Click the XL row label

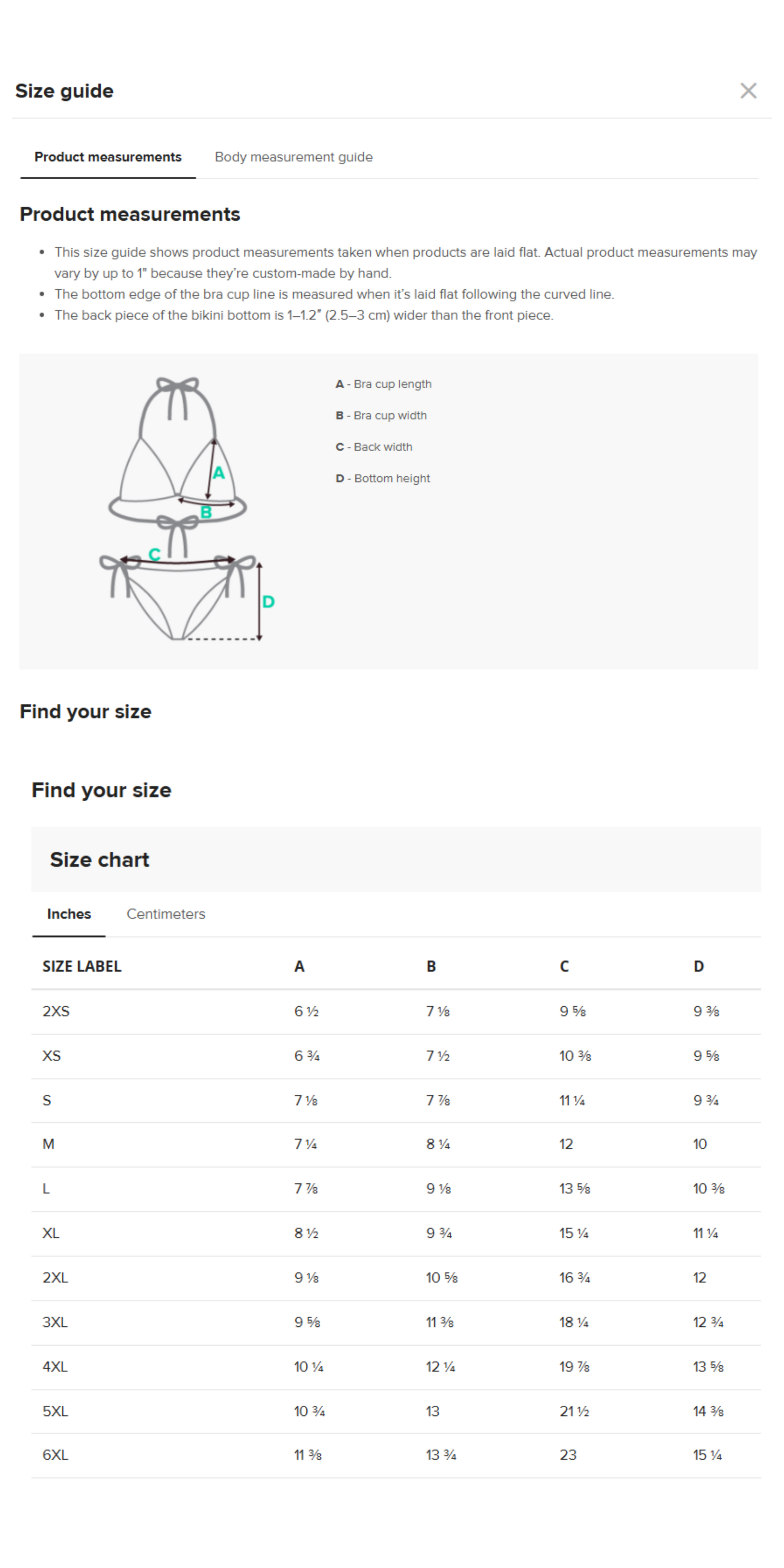51,1233
